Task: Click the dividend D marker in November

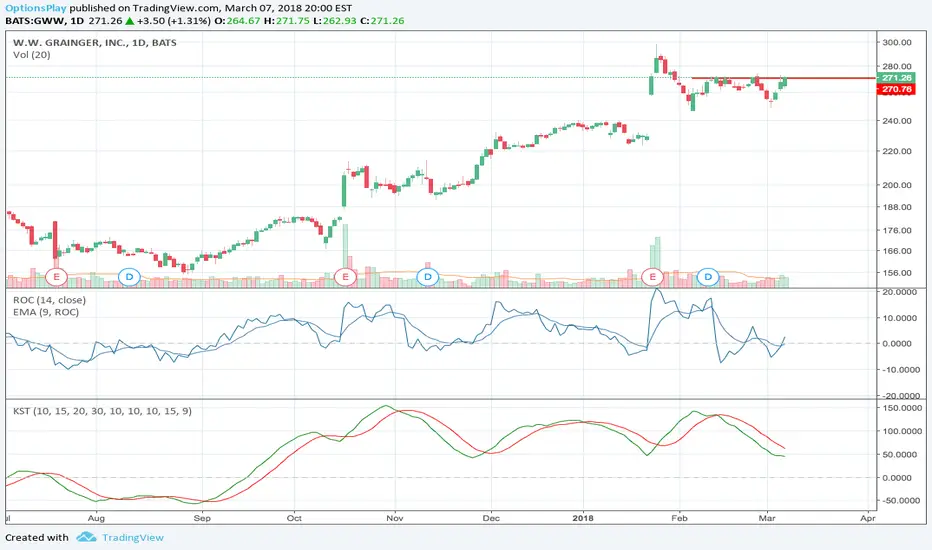Action: [427, 276]
